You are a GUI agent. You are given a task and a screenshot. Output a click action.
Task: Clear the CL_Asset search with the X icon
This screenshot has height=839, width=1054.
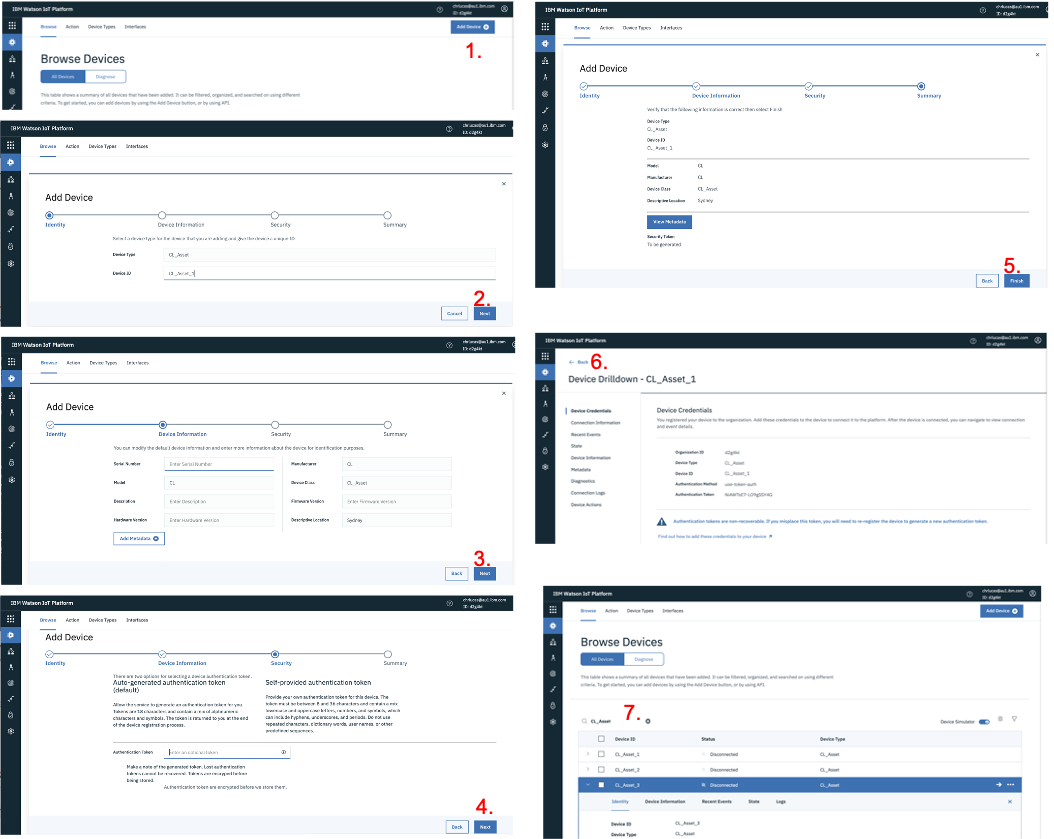(x=648, y=721)
